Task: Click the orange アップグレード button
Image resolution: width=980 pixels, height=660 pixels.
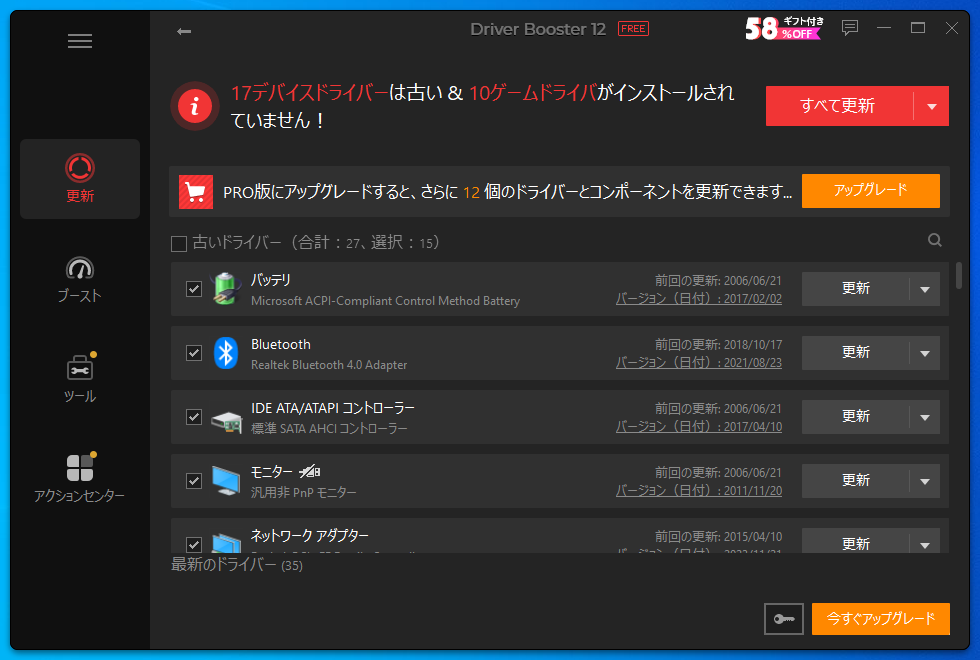Action: pos(871,191)
